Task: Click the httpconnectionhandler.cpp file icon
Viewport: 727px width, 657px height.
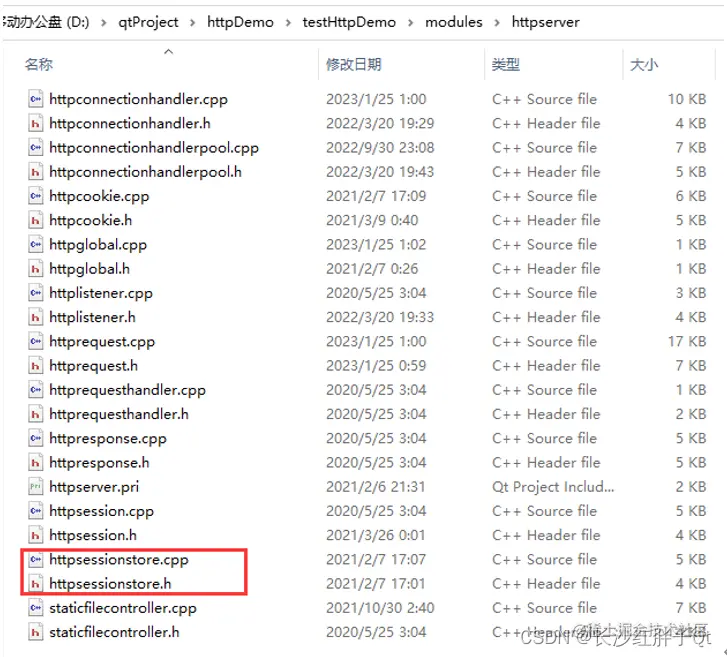Action: click(x=36, y=99)
